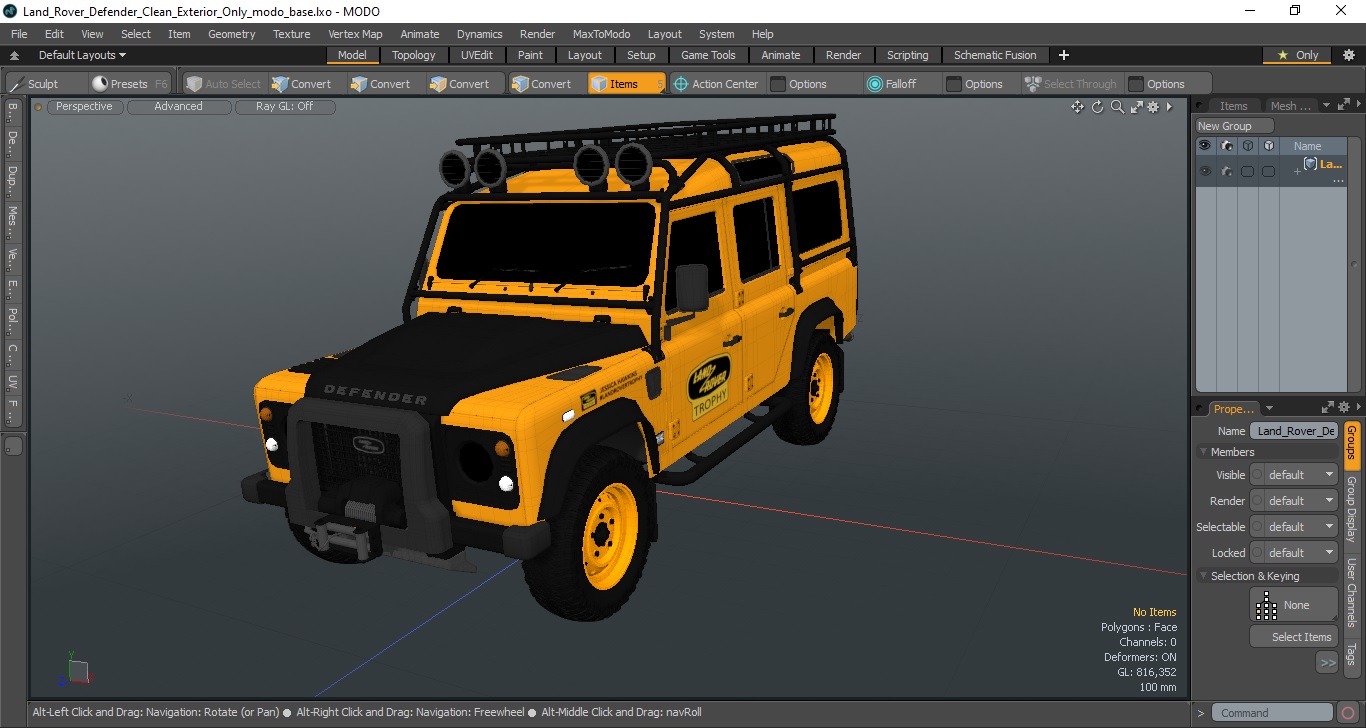Toggle visibility eye for Land Rover group
1366x728 pixels.
click(x=1205, y=171)
